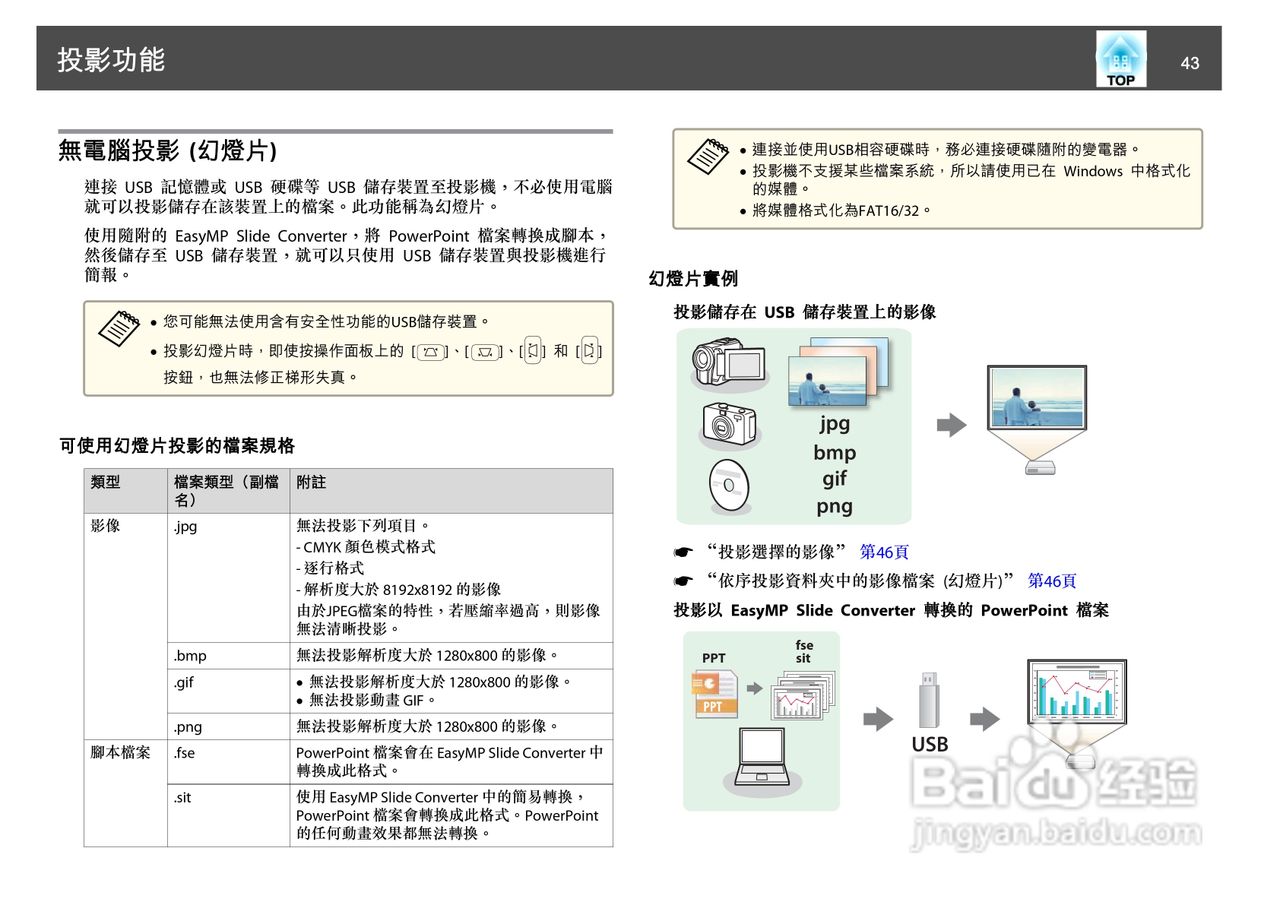Click the stacked beach photos thumbnail

tap(838, 371)
